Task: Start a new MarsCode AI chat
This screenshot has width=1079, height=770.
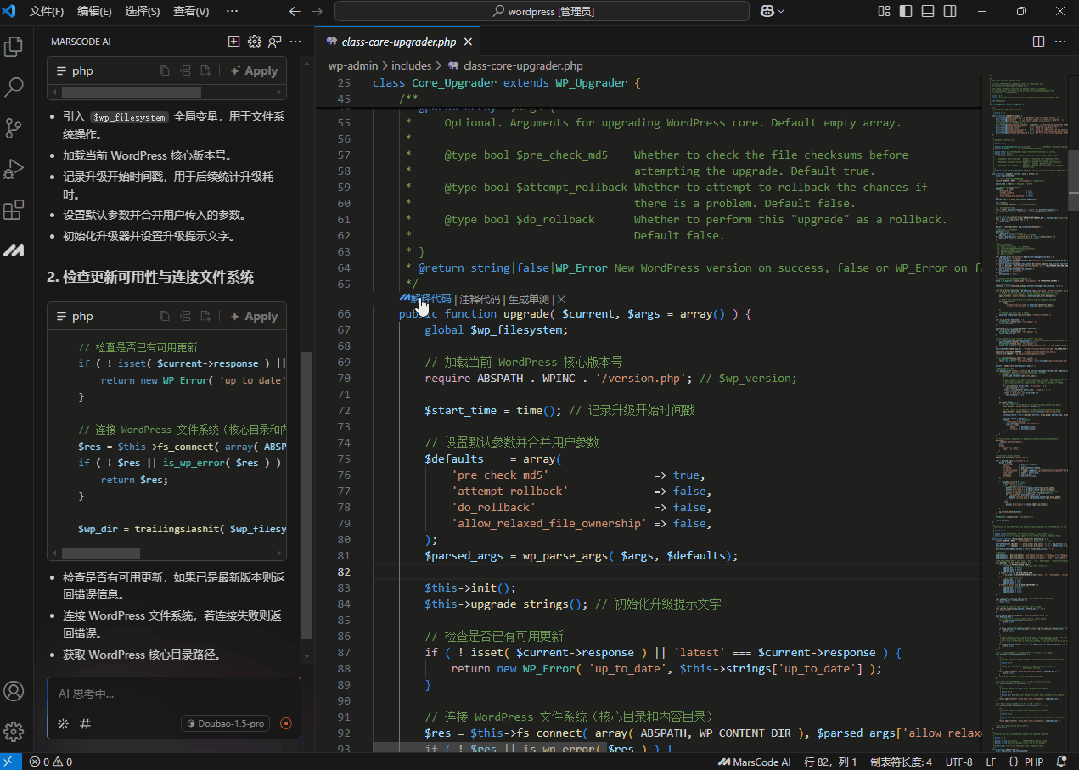Action: pyautogui.click(x=234, y=42)
